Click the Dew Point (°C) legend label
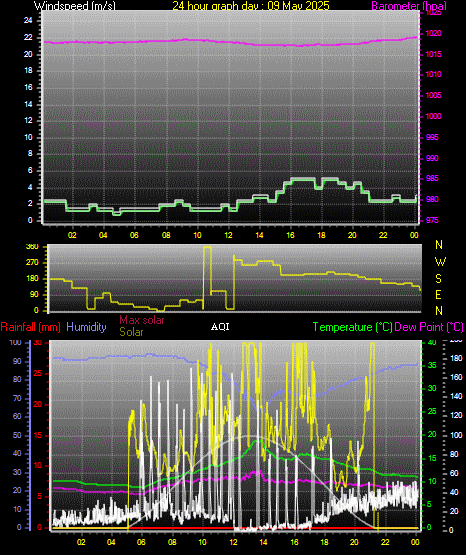This screenshot has height=555, width=466. 429,327
